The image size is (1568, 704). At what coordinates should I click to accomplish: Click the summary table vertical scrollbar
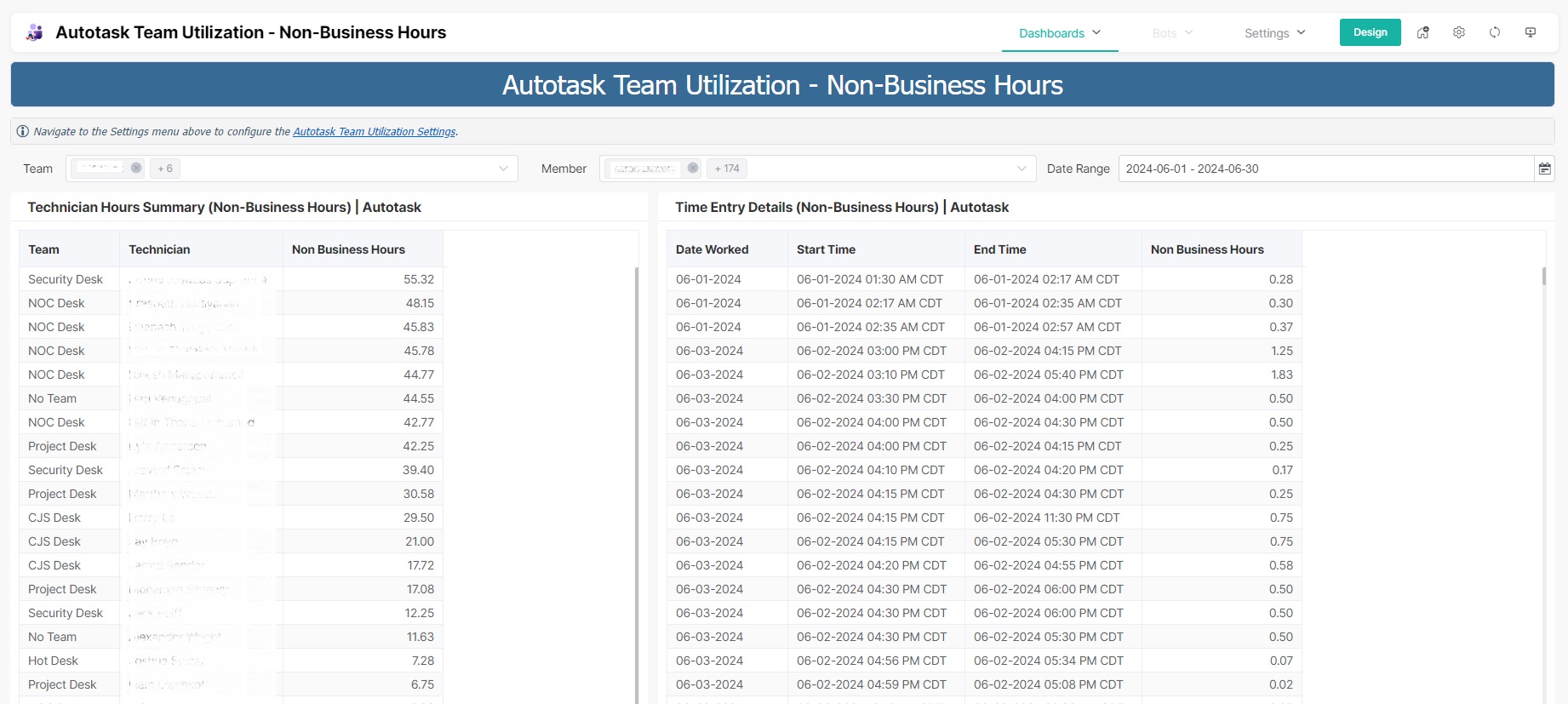[637, 485]
